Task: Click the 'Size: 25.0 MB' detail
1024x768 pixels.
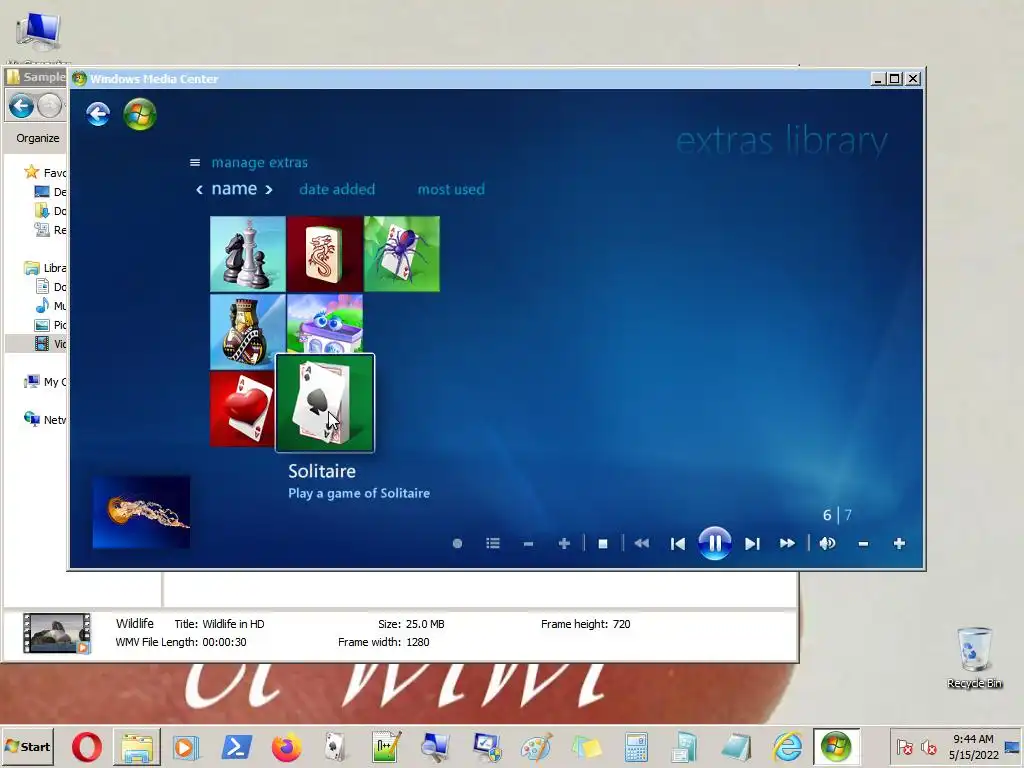Action: [411, 624]
